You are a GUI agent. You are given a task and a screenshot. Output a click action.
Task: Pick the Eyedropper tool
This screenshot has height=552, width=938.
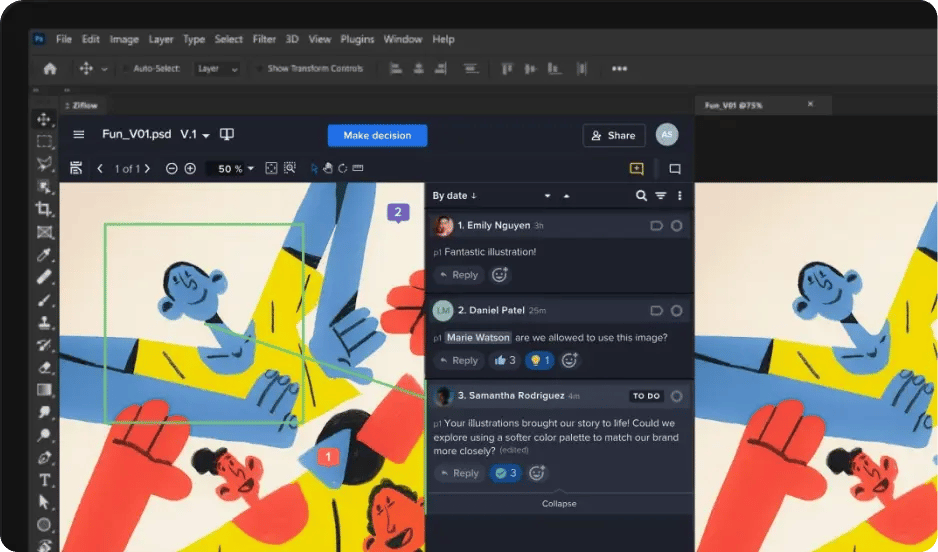44,255
